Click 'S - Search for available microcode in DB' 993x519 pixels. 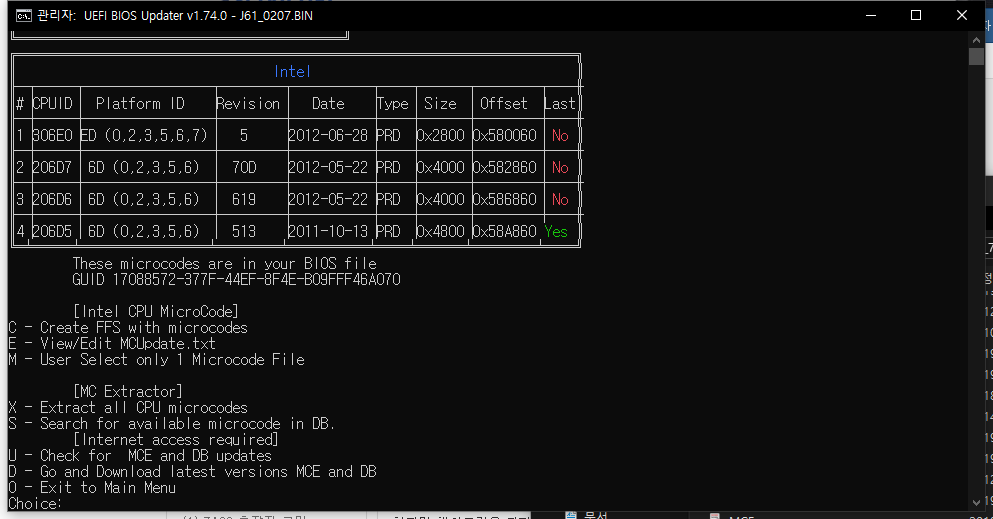(172, 423)
